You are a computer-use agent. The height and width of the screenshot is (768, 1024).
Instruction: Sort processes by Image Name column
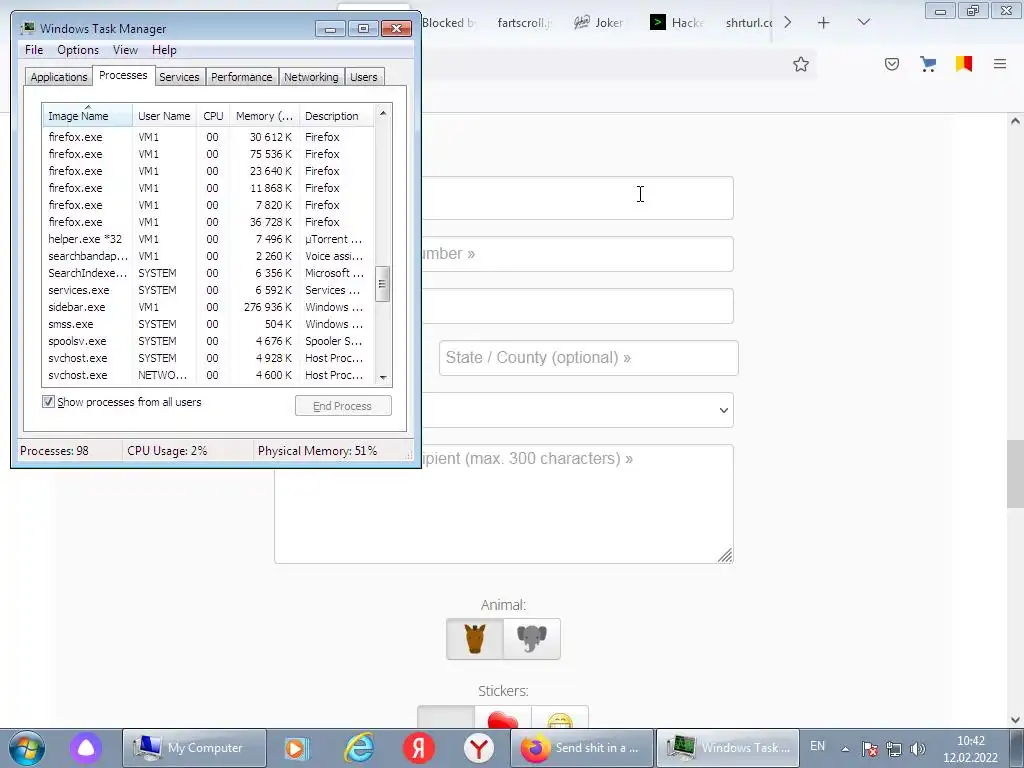click(x=88, y=116)
